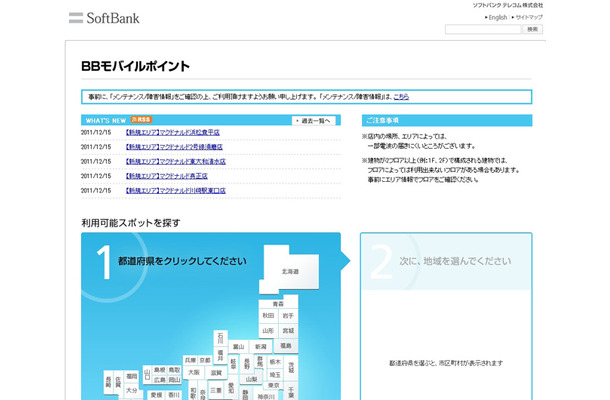610x400 pixels.
Task: Open the RSS feed icon
Action: click(x=141, y=119)
